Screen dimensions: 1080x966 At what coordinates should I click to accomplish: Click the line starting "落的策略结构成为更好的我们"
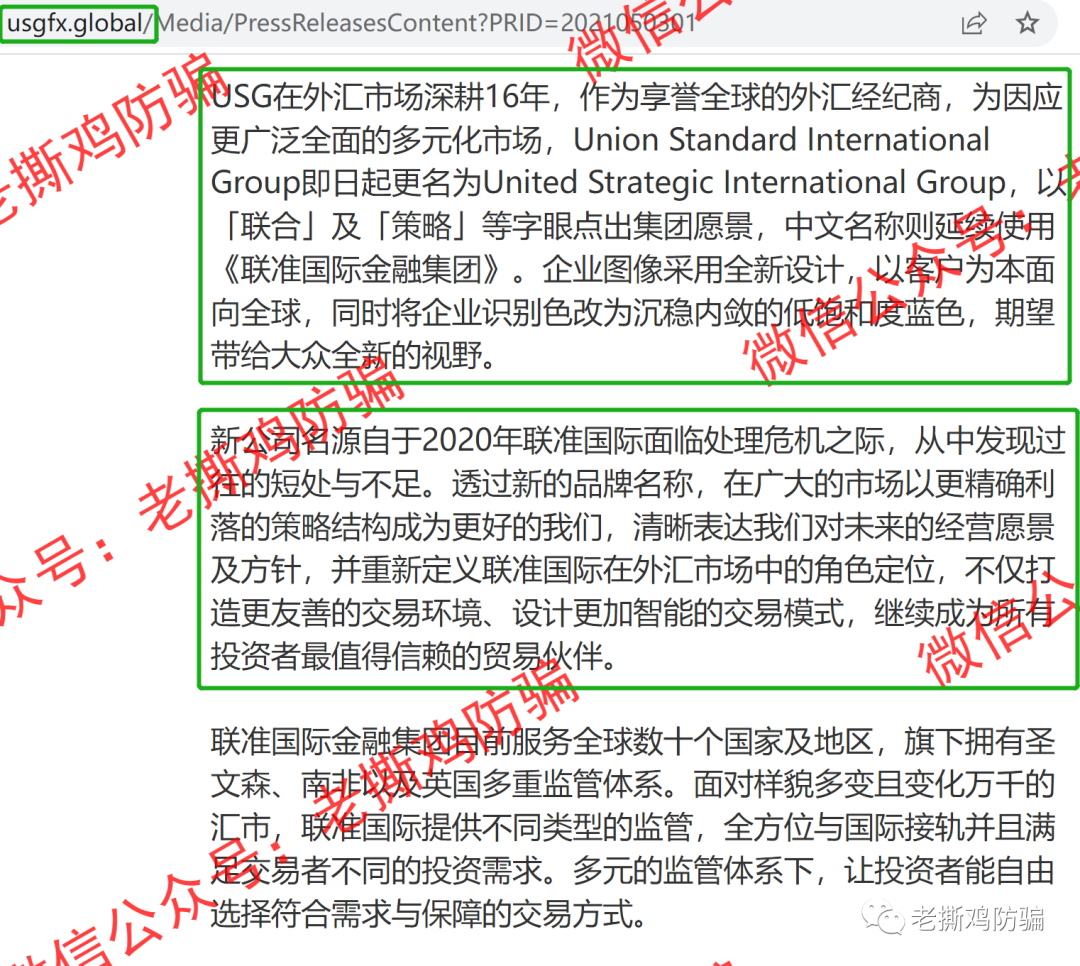633,527
